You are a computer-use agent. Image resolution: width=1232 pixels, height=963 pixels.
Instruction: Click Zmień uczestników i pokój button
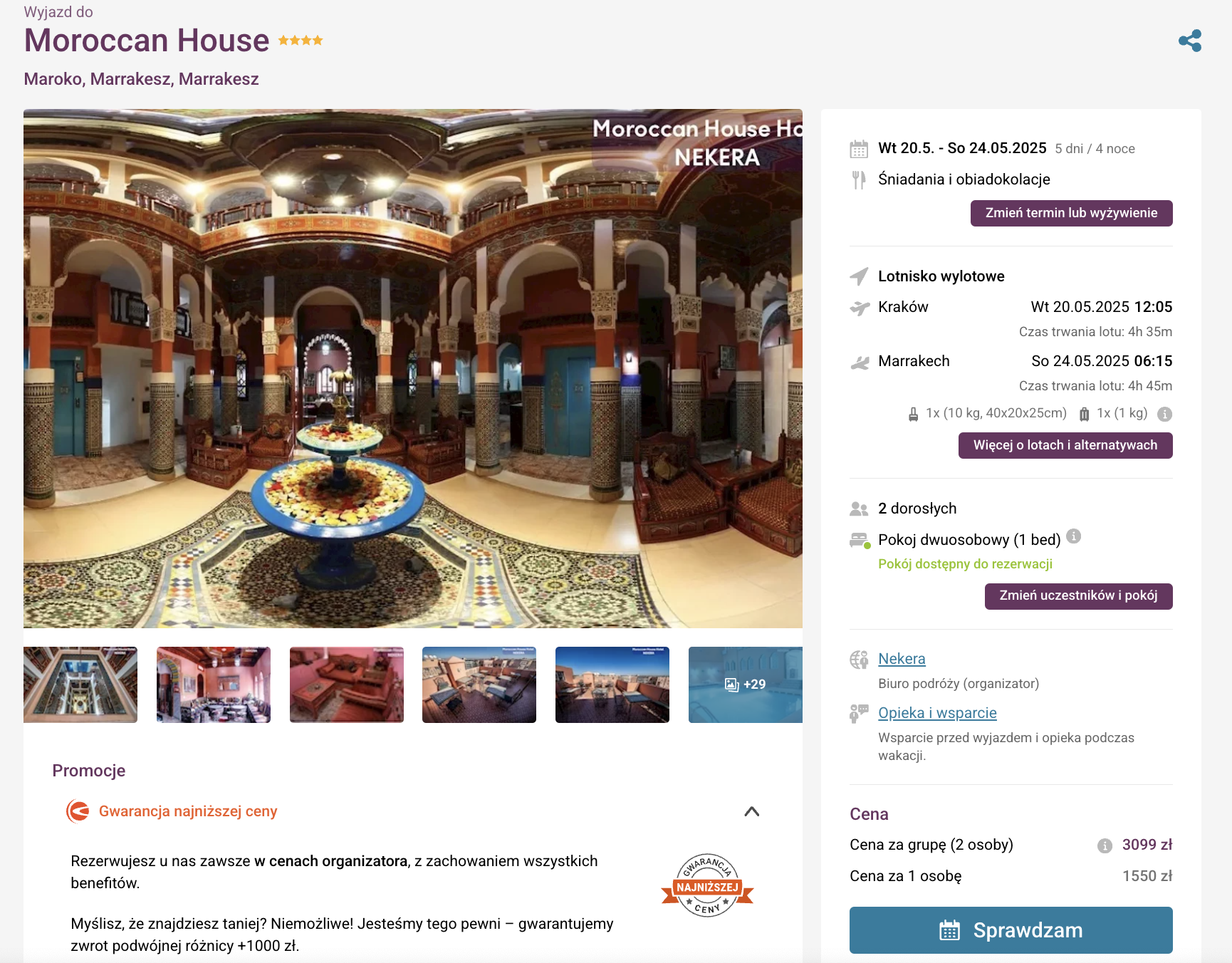[1078, 596]
